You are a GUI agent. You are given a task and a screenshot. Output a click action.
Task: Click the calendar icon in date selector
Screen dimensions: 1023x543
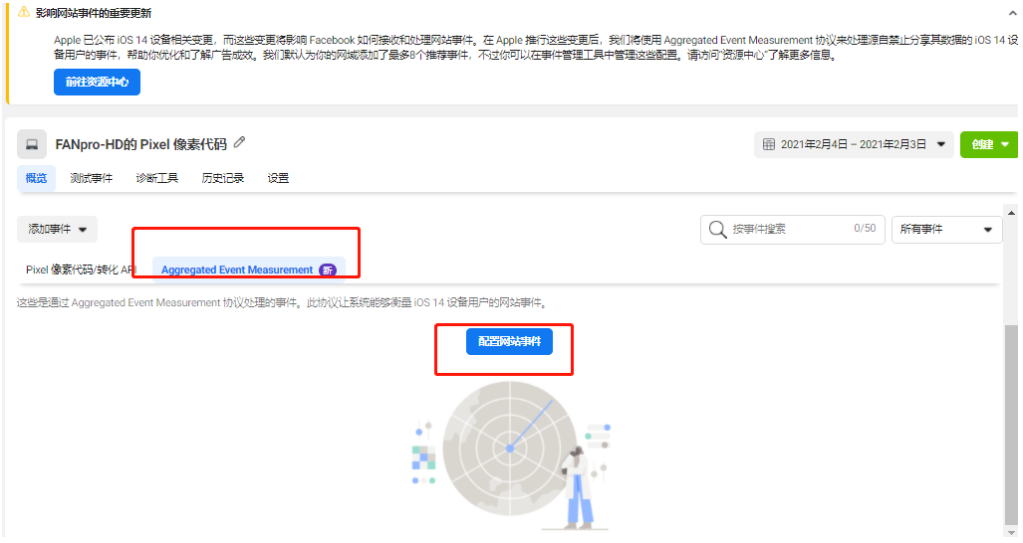769,144
